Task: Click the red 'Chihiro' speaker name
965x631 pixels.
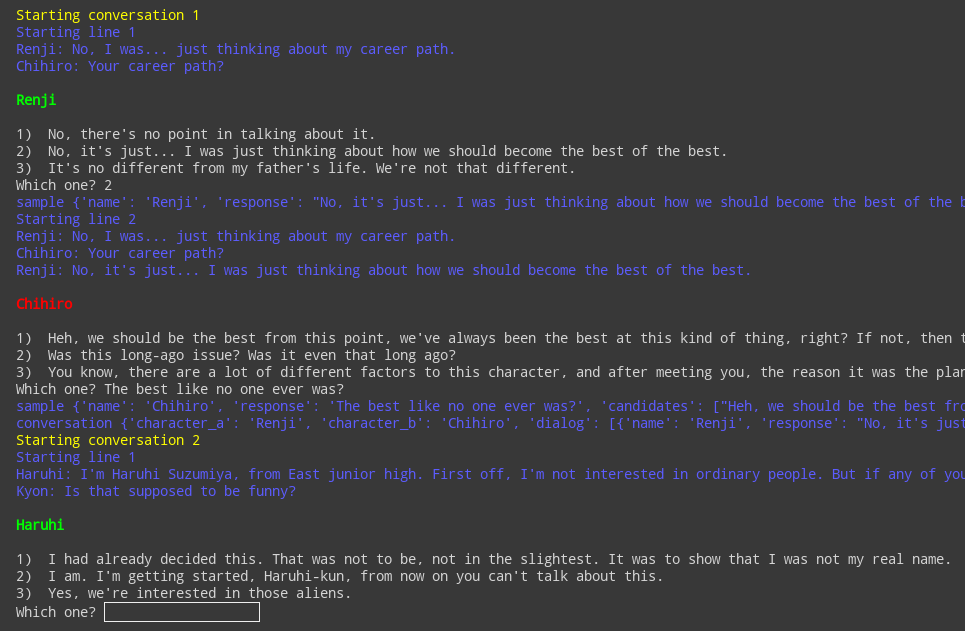Action: (x=44, y=304)
